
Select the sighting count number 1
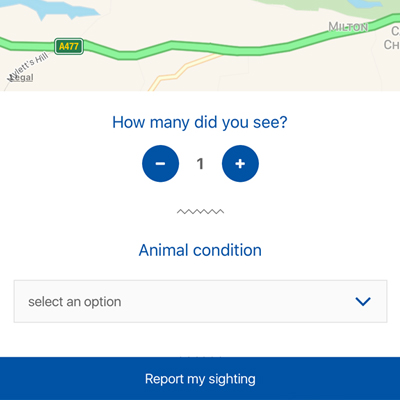point(200,164)
